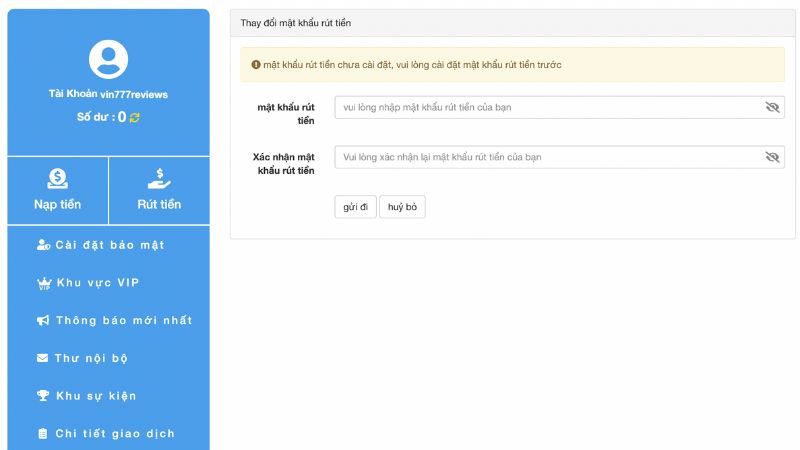Show password in mật khẩu rút tiền field
800x450 pixels.
[x=771, y=107]
